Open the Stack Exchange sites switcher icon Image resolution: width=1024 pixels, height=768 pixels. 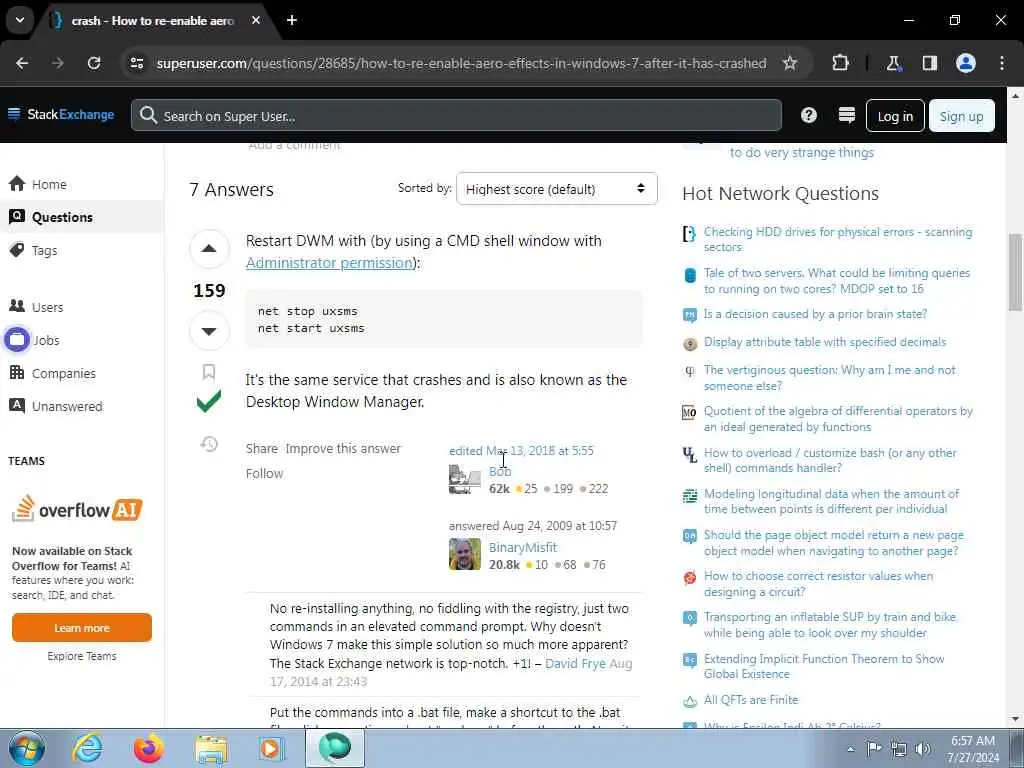click(x=846, y=116)
